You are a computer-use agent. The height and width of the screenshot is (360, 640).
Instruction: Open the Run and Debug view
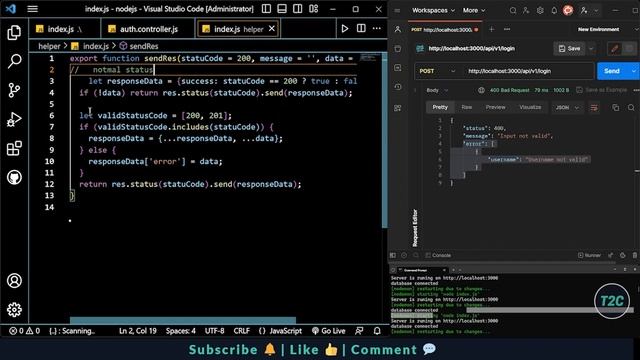pyautogui.click(x=14, y=120)
